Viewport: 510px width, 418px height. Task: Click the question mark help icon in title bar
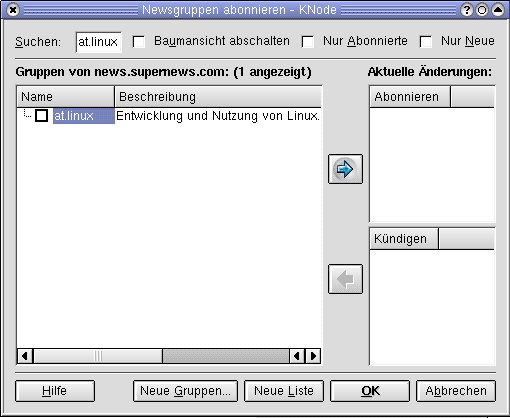[x=467, y=10]
